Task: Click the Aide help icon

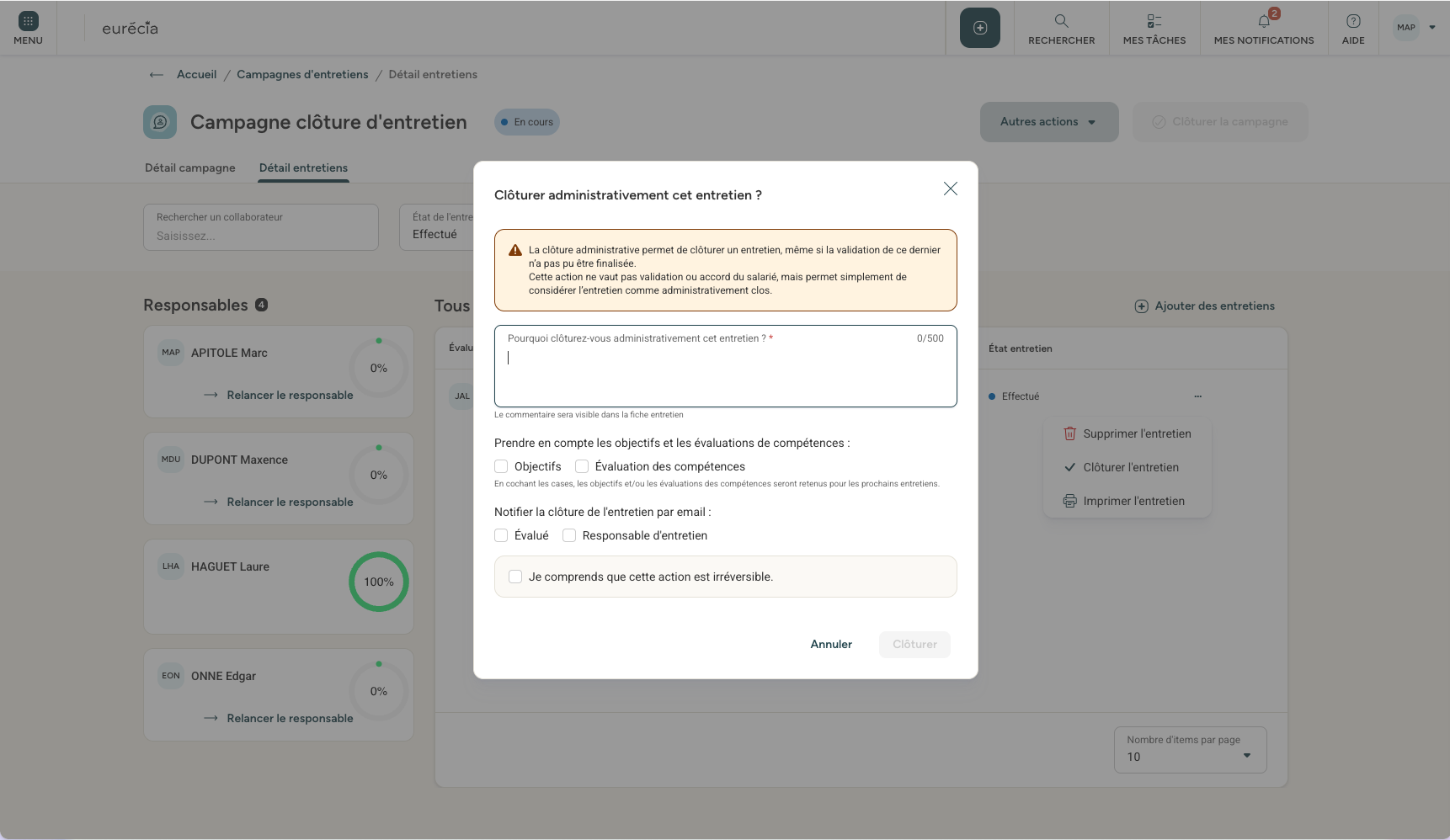Action: 1353,21
